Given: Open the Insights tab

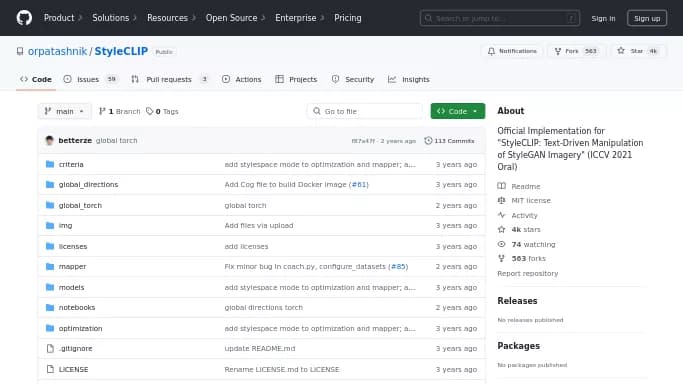Looking at the screenshot, I should coord(409,79).
